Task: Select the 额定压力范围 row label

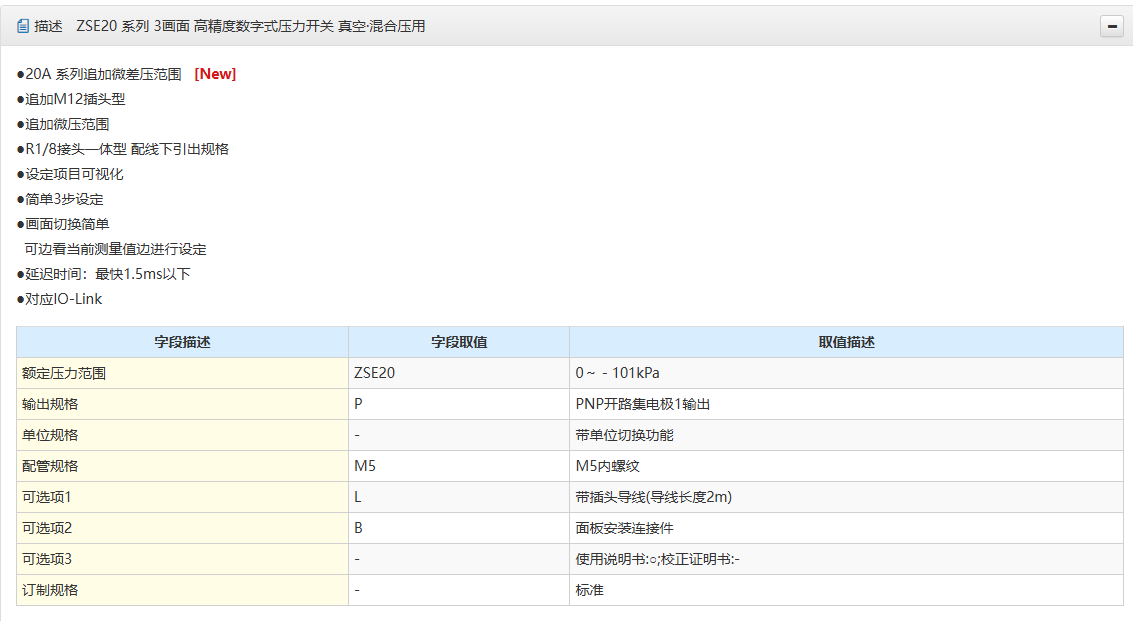Action: [x=64, y=373]
